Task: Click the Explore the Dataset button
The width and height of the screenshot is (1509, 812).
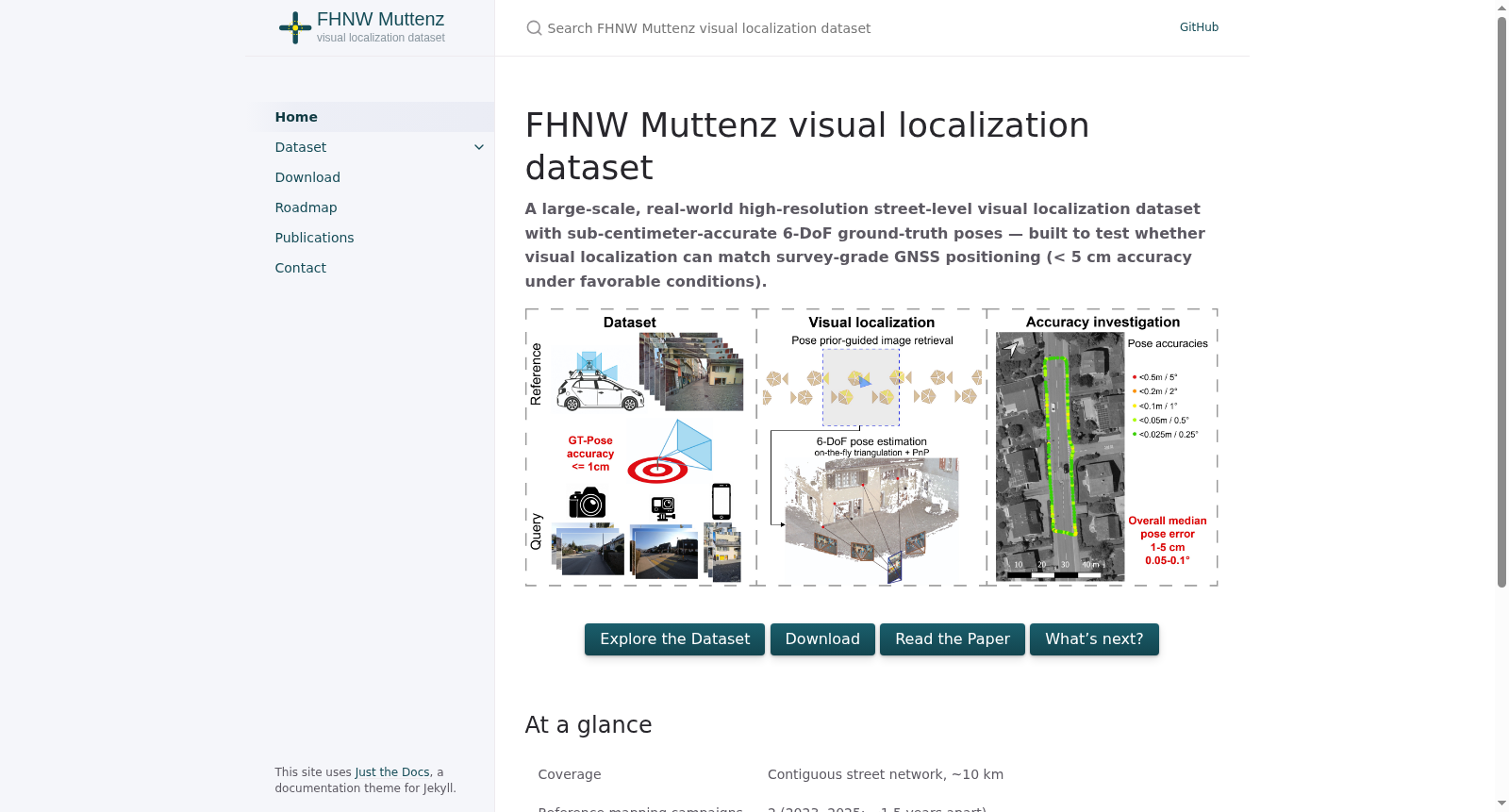Action: pyautogui.click(x=674, y=639)
